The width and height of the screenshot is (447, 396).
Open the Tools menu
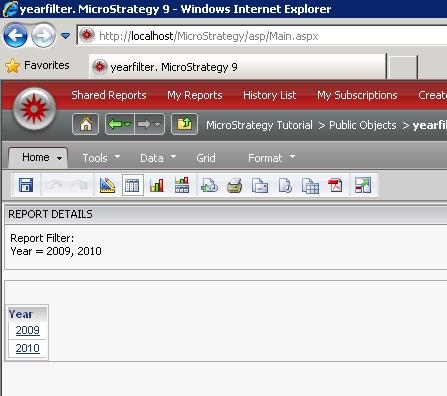pyautogui.click(x=95, y=158)
